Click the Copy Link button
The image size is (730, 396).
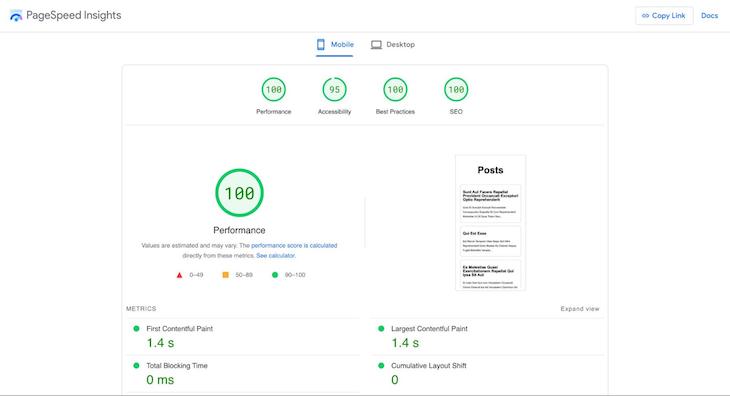664,15
